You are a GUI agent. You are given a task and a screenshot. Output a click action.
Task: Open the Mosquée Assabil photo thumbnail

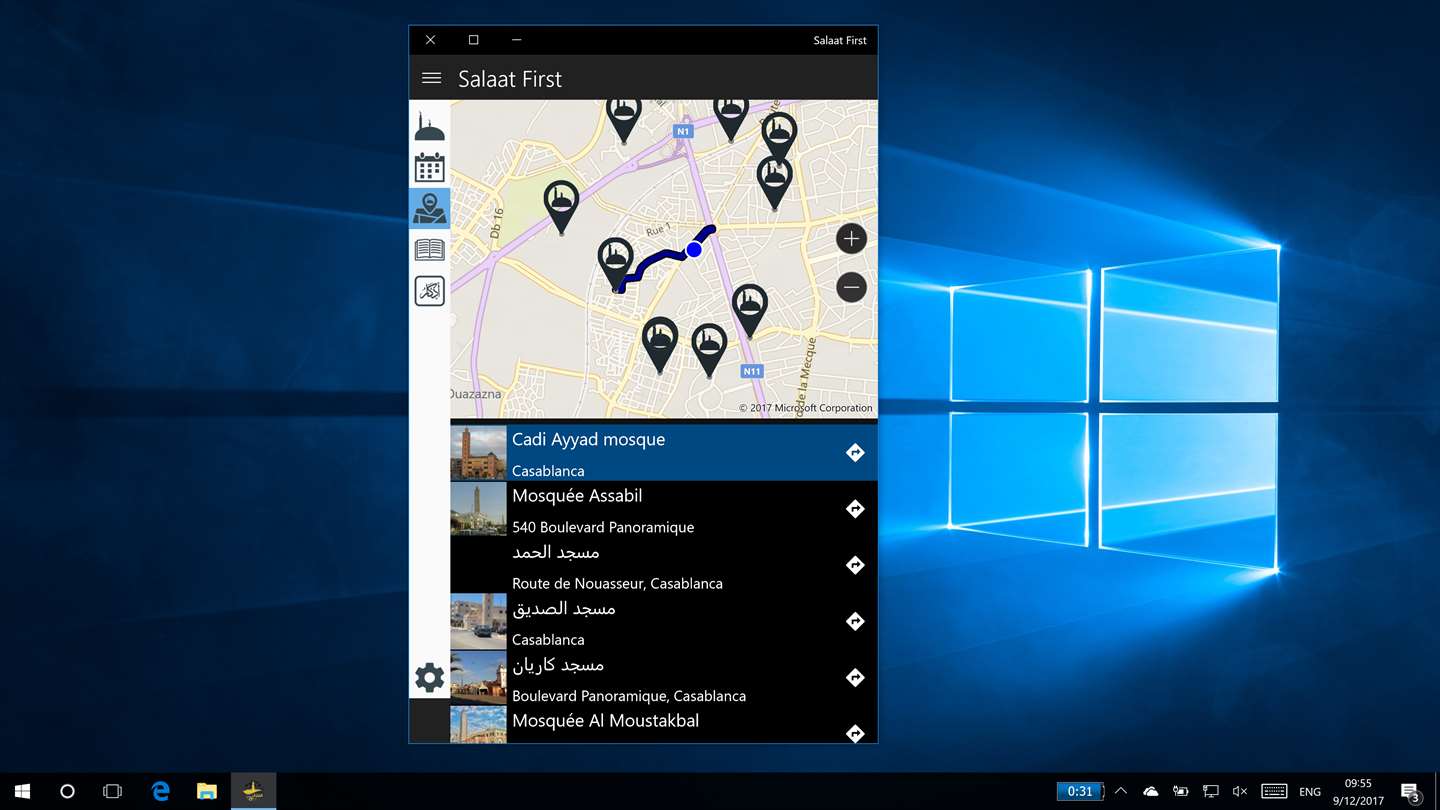point(478,509)
